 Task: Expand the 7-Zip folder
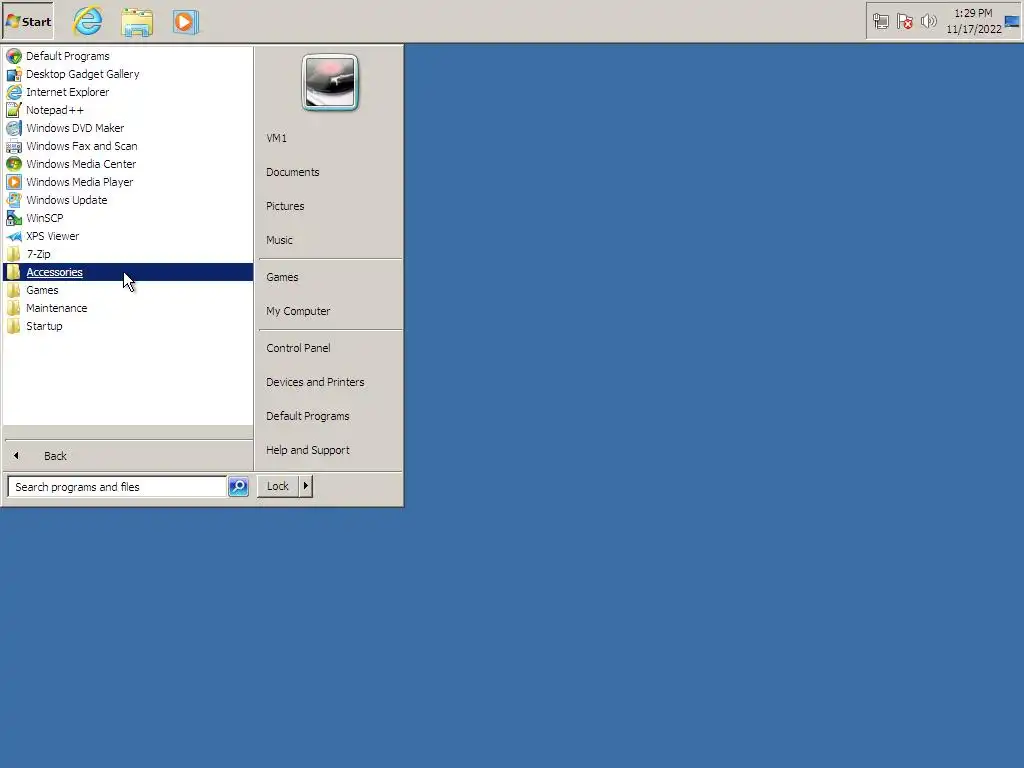128,254
